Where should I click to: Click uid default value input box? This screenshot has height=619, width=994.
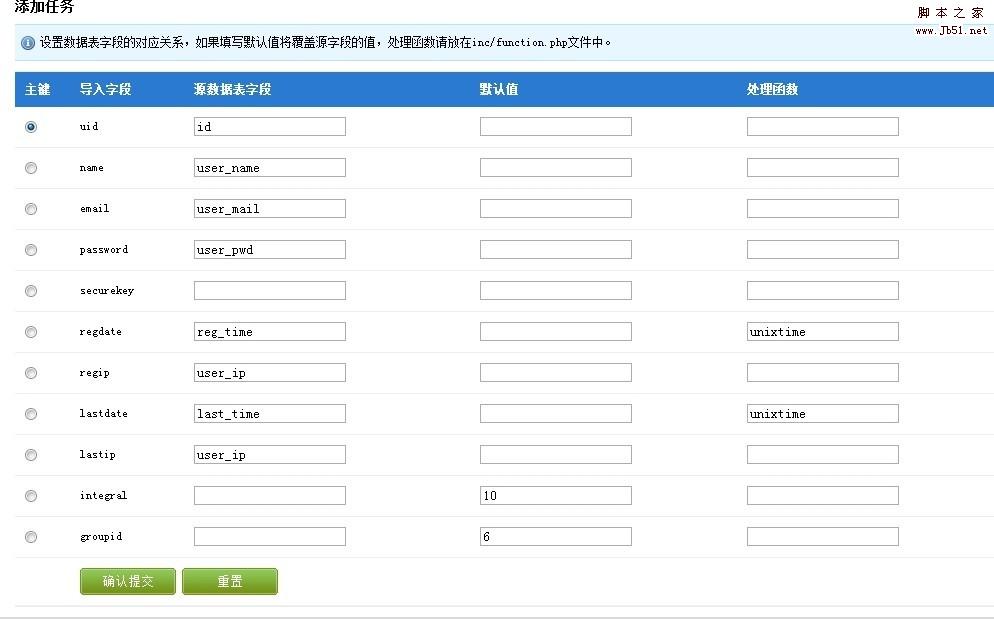556,126
